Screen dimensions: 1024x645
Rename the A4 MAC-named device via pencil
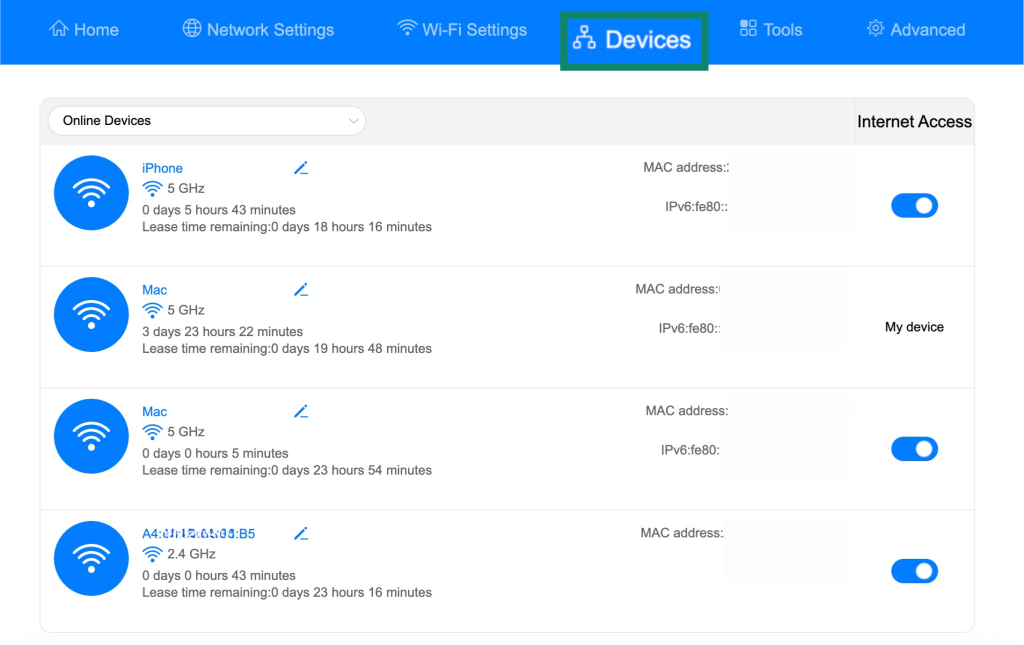(300, 533)
